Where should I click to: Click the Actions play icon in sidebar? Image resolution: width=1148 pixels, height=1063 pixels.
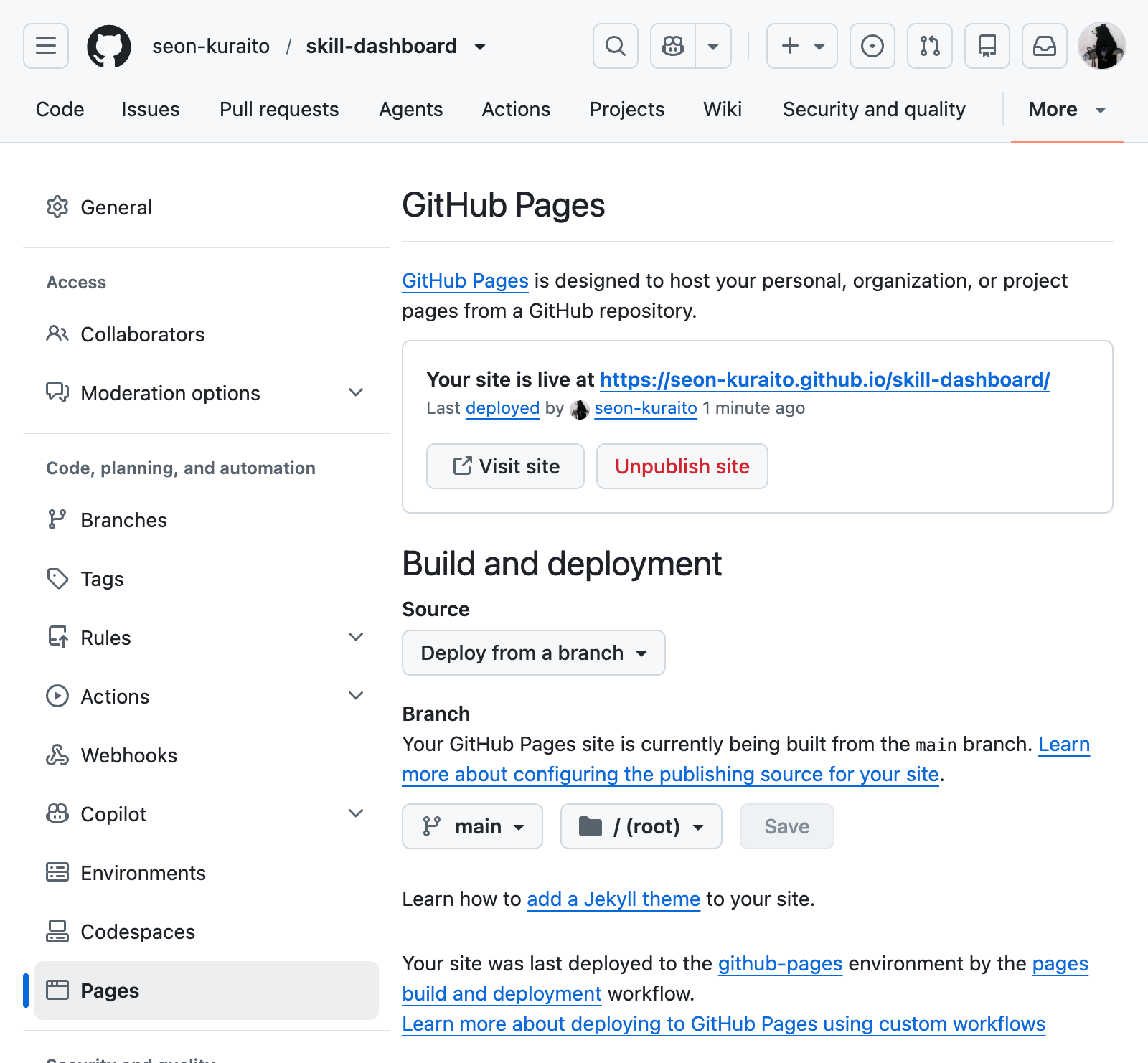point(57,696)
